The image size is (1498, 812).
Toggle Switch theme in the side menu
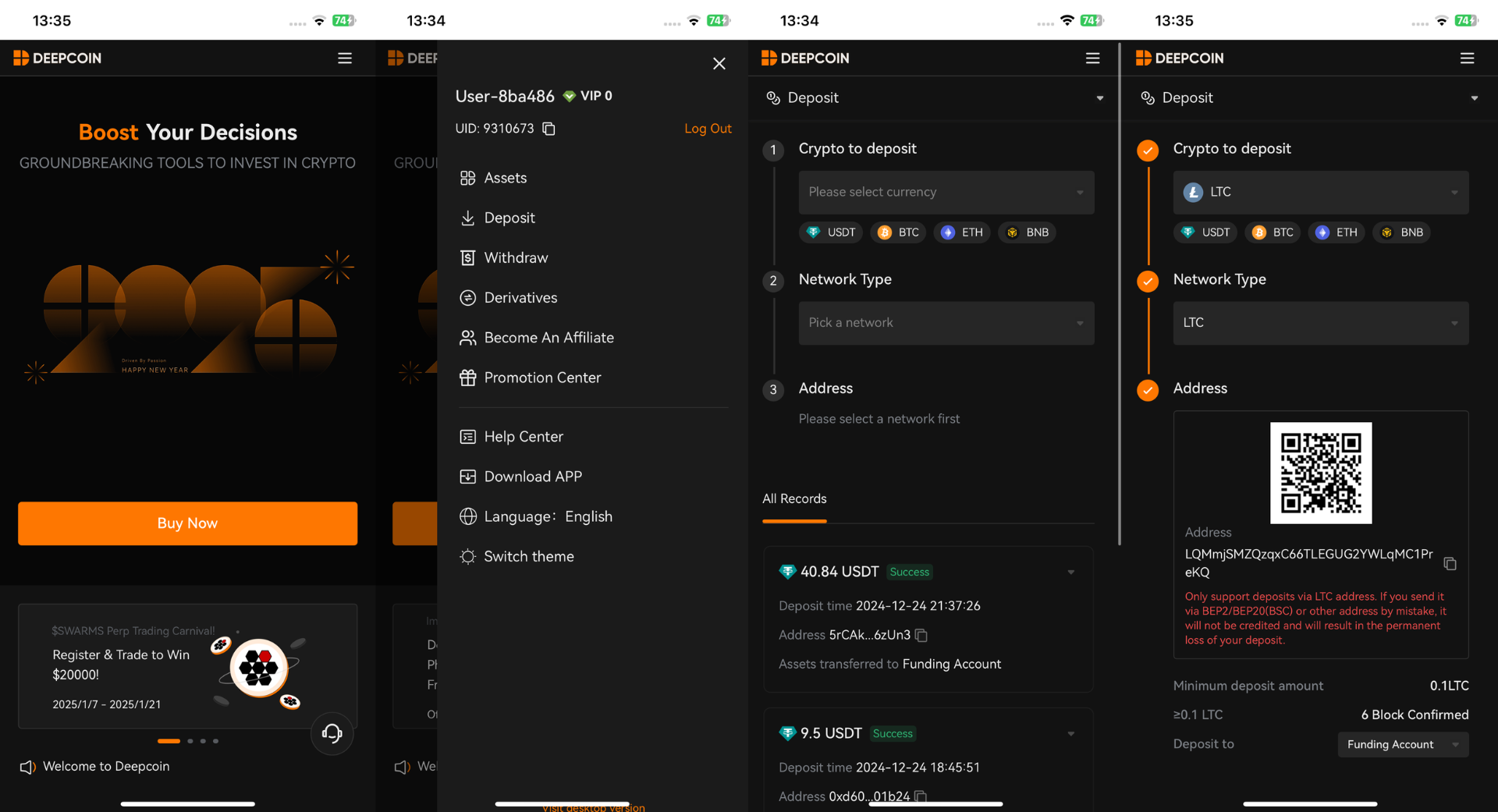517,556
